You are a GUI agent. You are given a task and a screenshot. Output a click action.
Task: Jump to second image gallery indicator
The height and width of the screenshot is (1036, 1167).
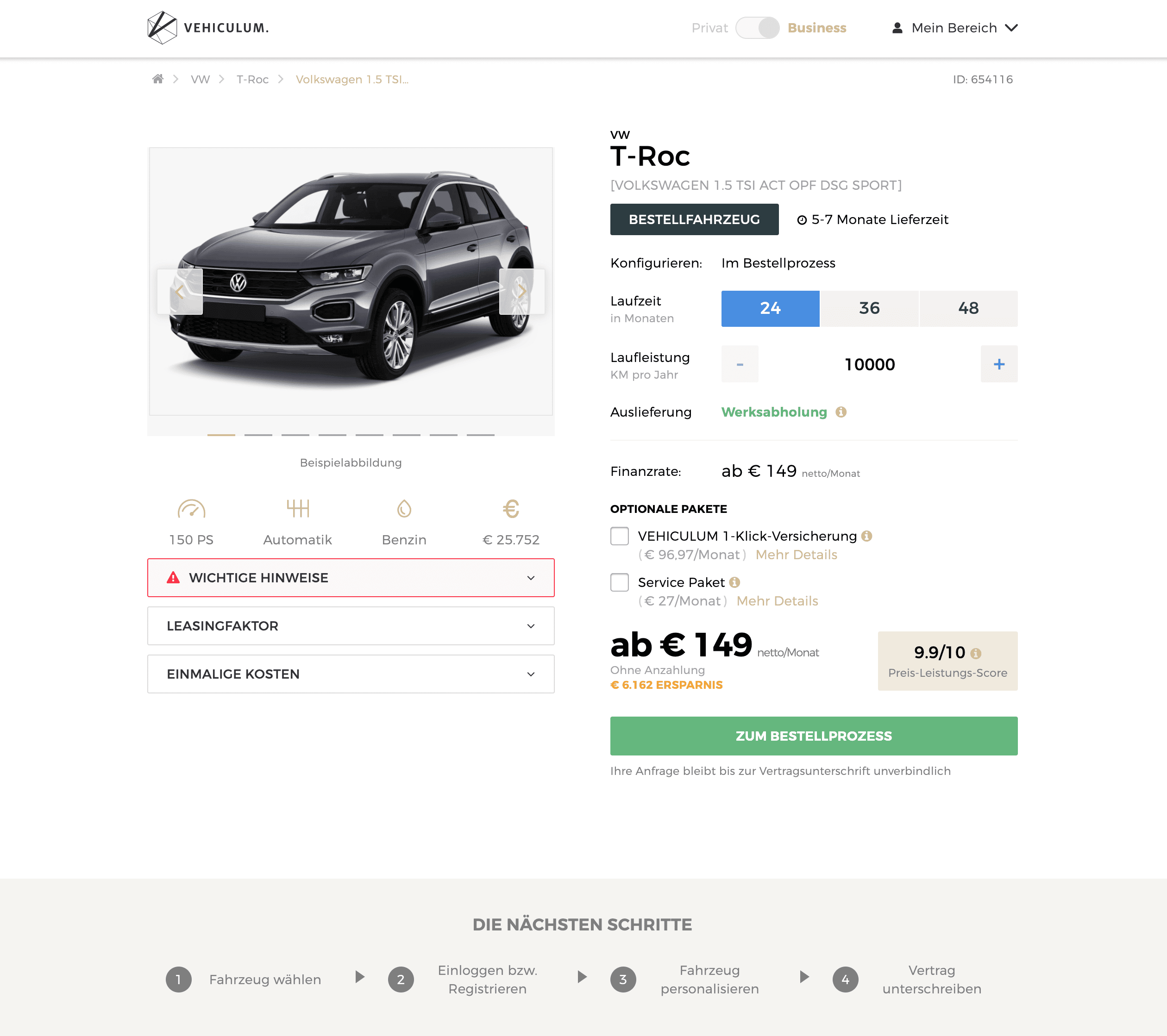258,434
